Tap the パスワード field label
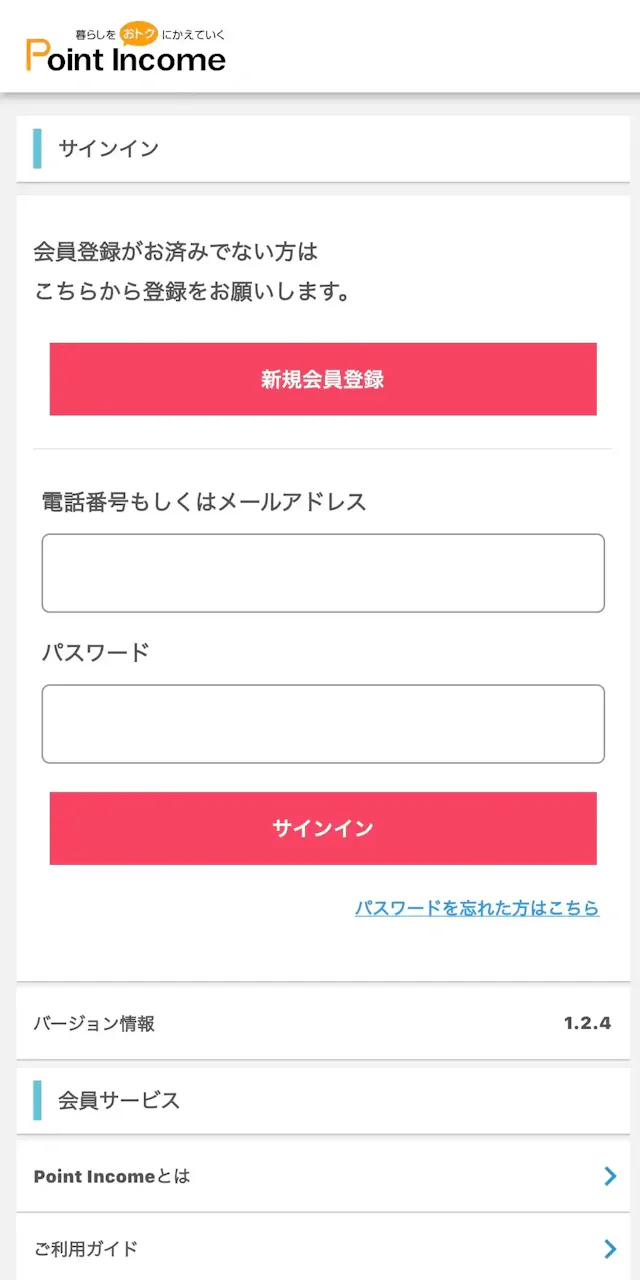640x1280 pixels. (x=95, y=653)
